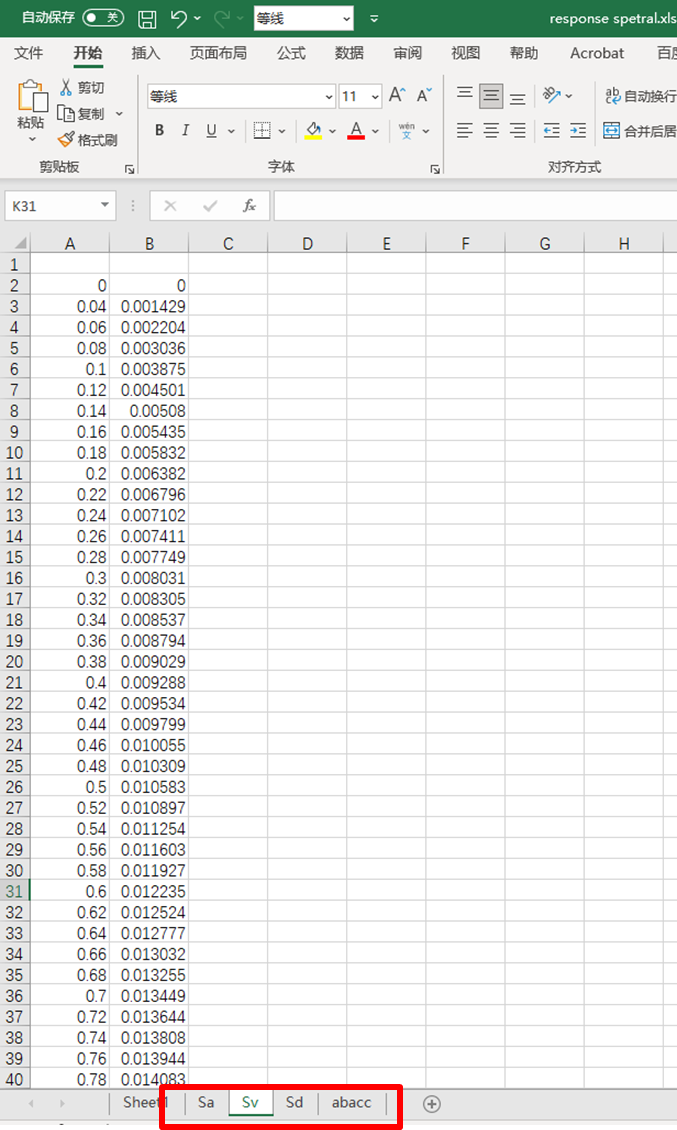Click the 剪切 cut button
The image size is (677, 1130).
82,88
